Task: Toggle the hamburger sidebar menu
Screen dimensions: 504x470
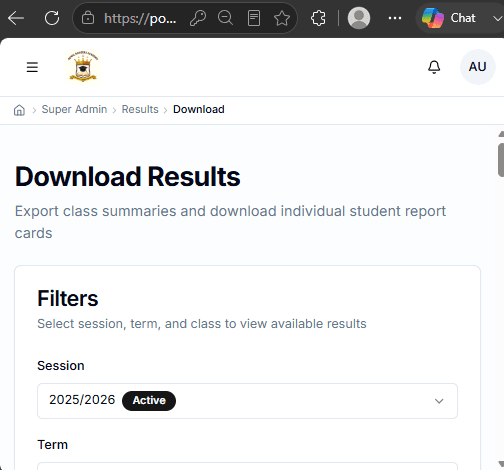Action: [32, 67]
